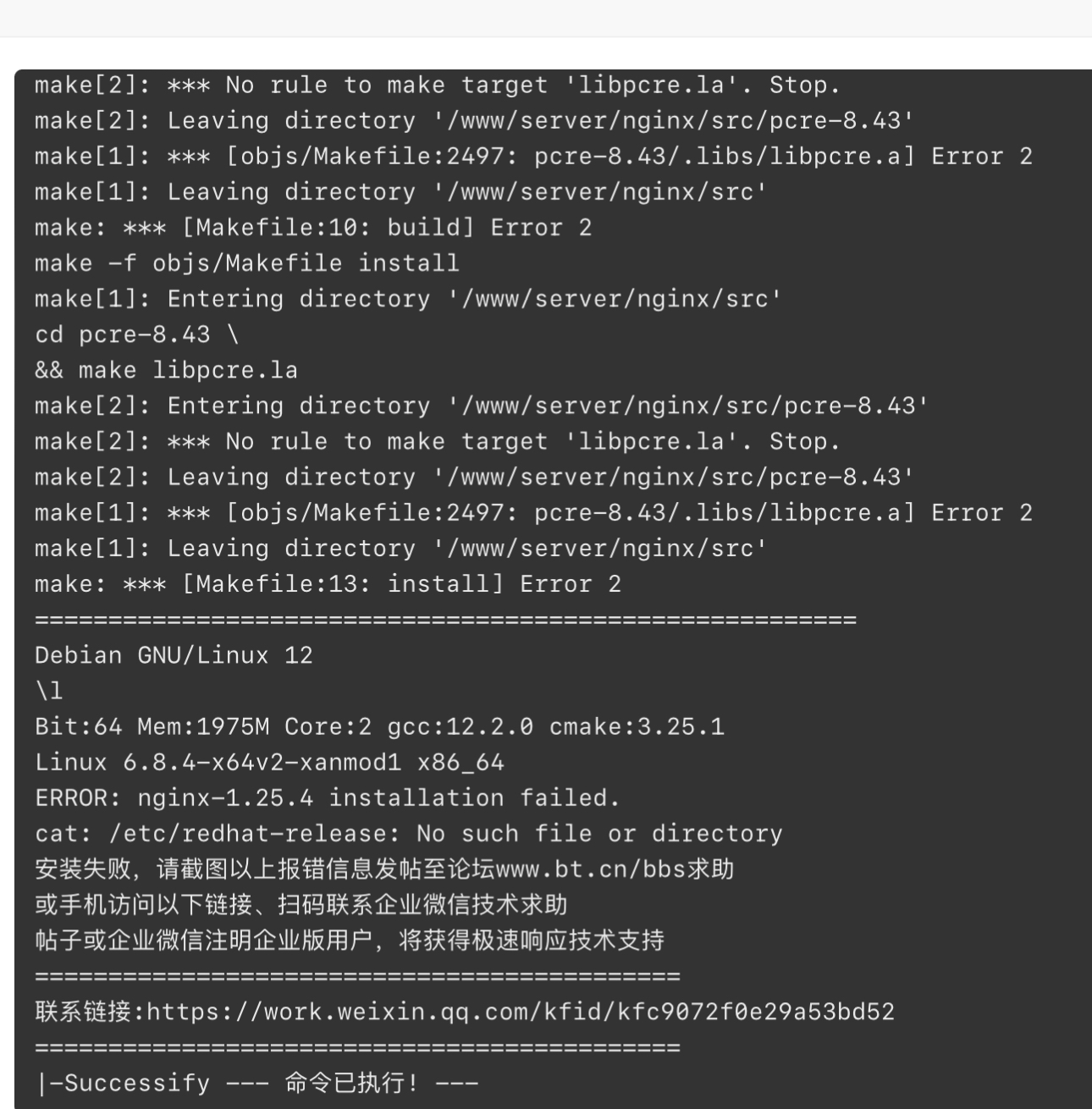Click the 'nginx-1.25.4 installation failed' error line

point(328,797)
